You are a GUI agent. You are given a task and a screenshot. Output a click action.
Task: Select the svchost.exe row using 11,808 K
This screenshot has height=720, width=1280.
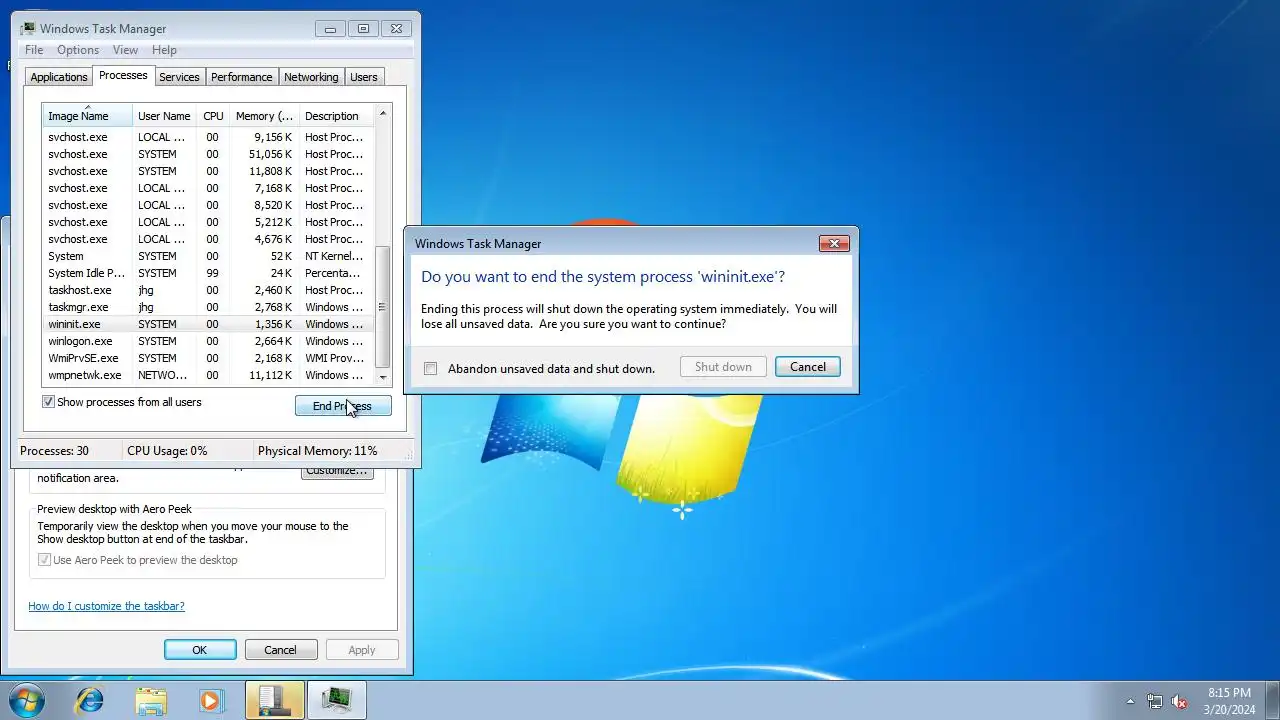208,171
